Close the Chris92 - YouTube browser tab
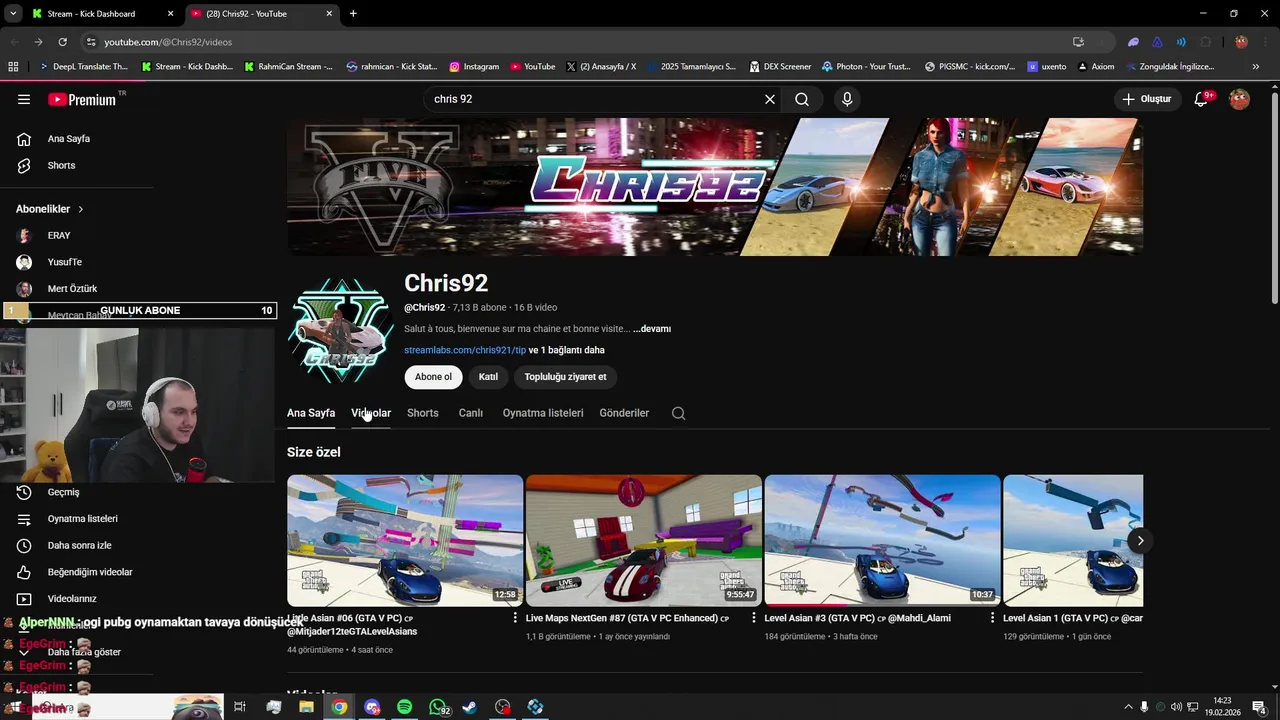1280x720 pixels. click(x=329, y=14)
